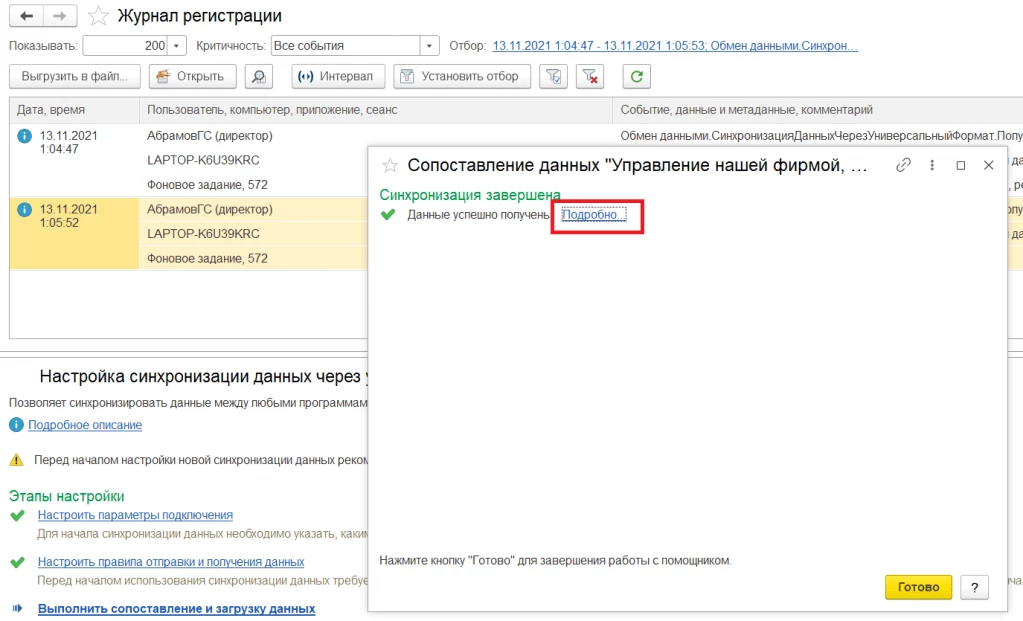Apply filter by current cell value icon

point(553,76)
